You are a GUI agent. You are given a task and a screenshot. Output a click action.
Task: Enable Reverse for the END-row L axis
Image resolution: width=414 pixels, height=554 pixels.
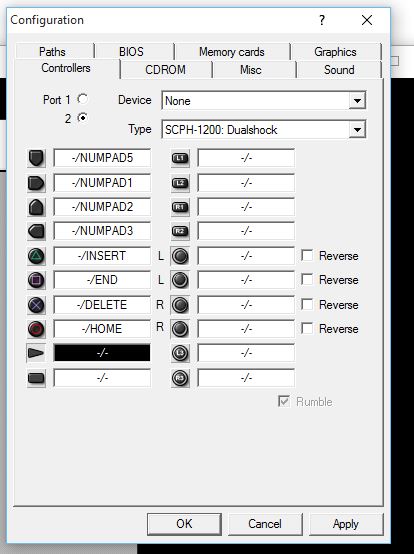[x=307, y=280]
